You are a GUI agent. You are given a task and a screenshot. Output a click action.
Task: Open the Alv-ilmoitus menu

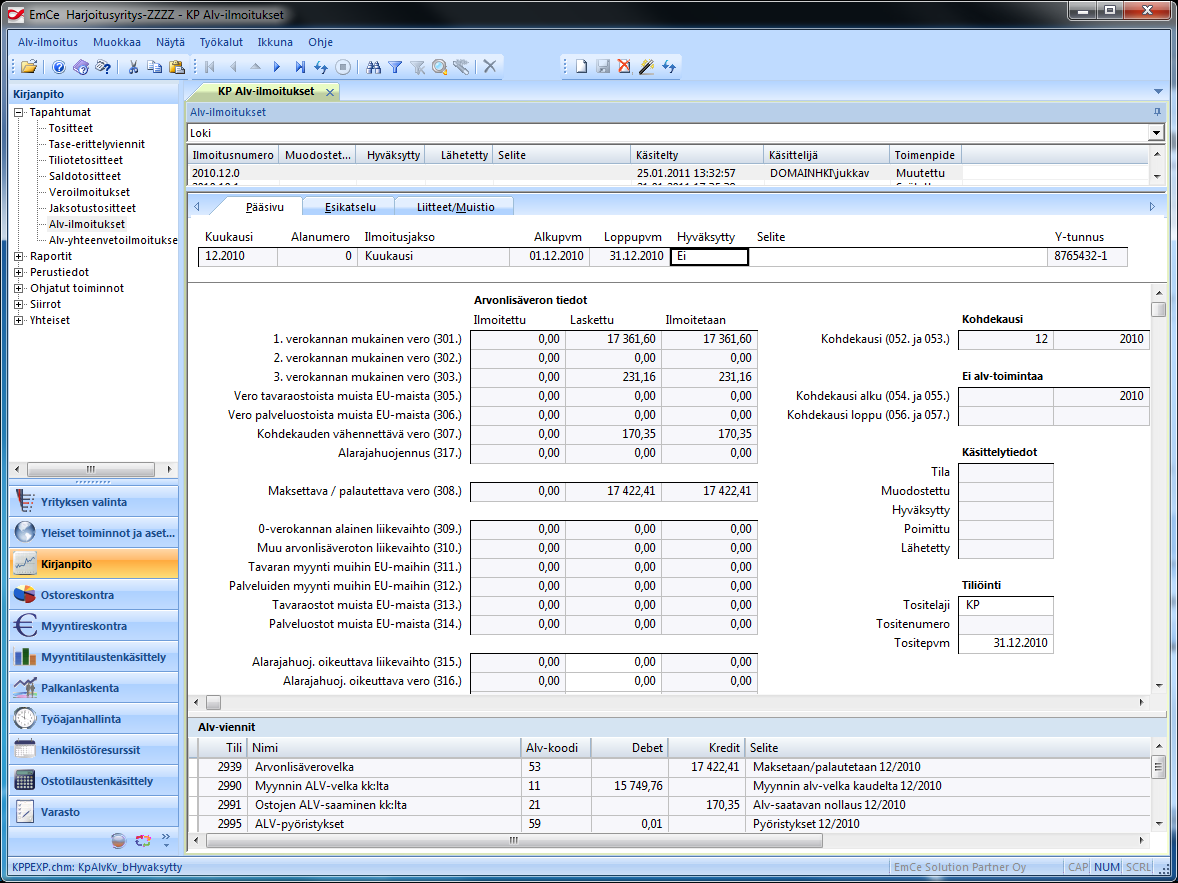(48, 42)
